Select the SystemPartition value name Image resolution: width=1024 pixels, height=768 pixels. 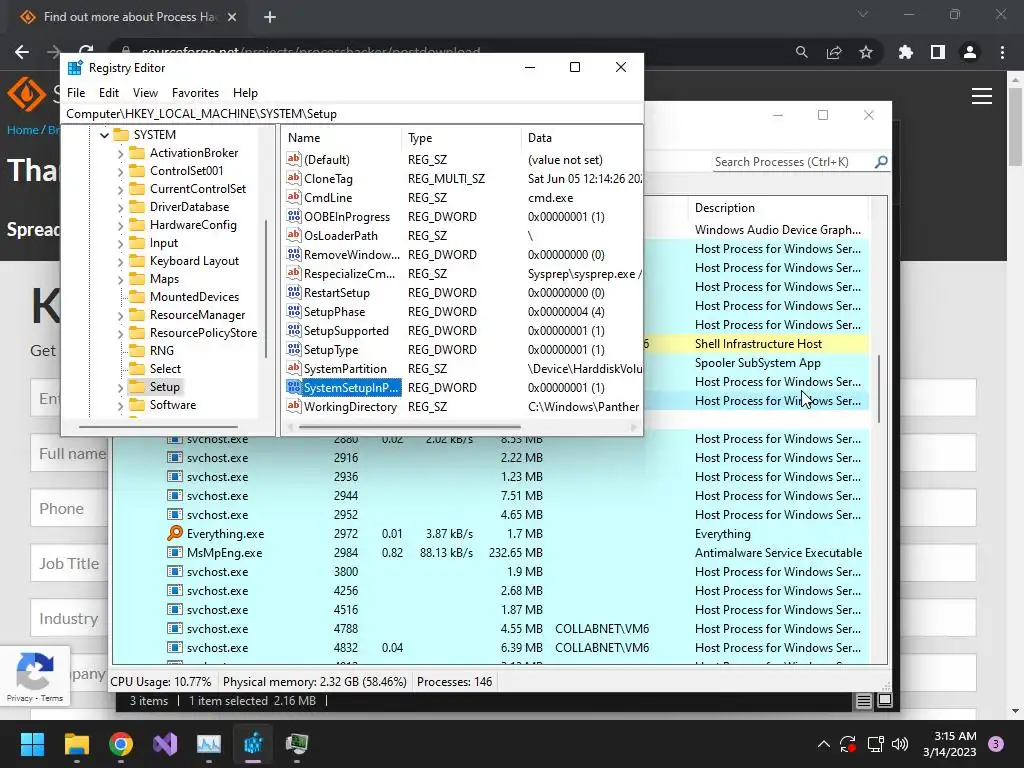point(345,368)
